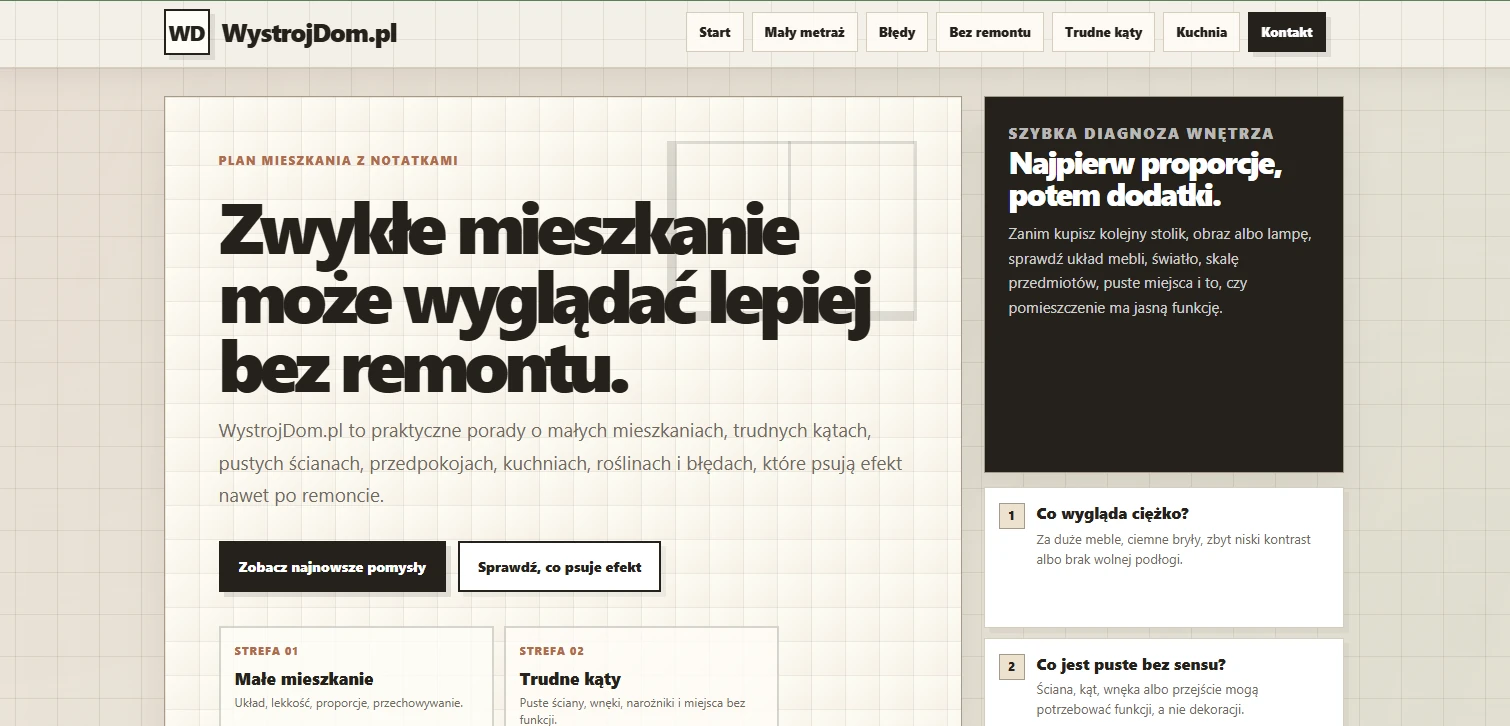
Task: Click Zobacz najnowsze pomysły button
Action: 332,567
